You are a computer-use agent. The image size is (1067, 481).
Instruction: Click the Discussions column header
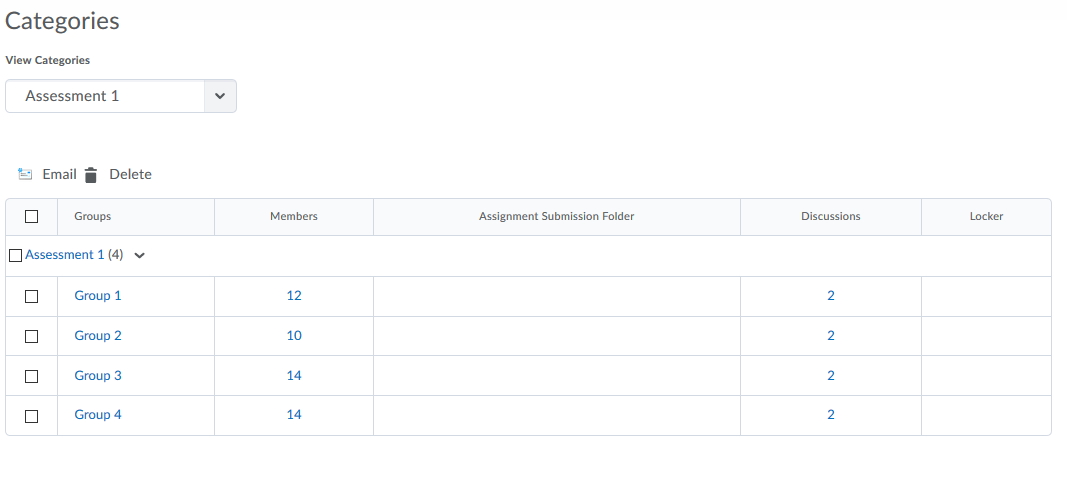[x=831, y=216]
